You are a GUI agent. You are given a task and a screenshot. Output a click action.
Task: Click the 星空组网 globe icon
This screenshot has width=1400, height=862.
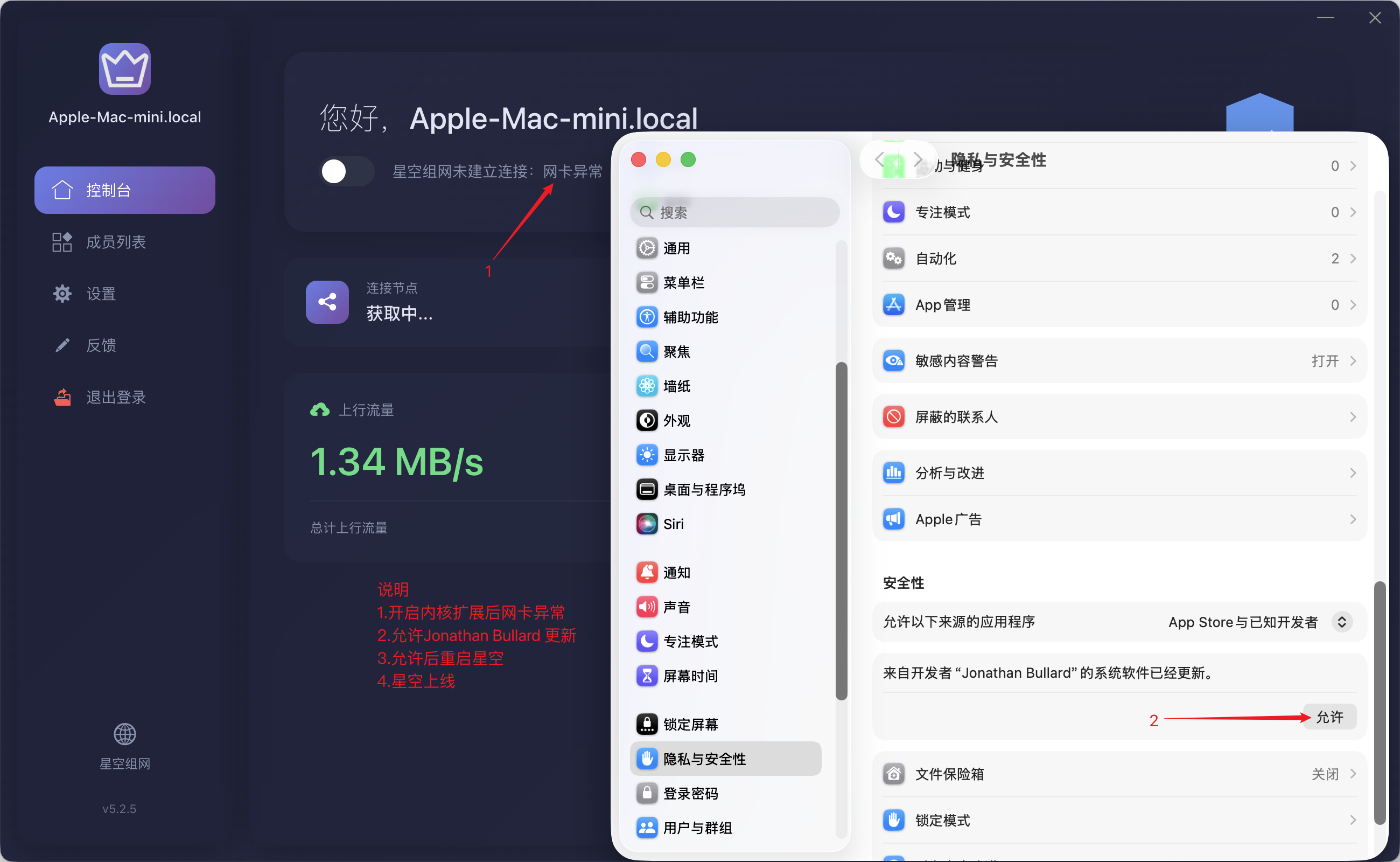124,734
